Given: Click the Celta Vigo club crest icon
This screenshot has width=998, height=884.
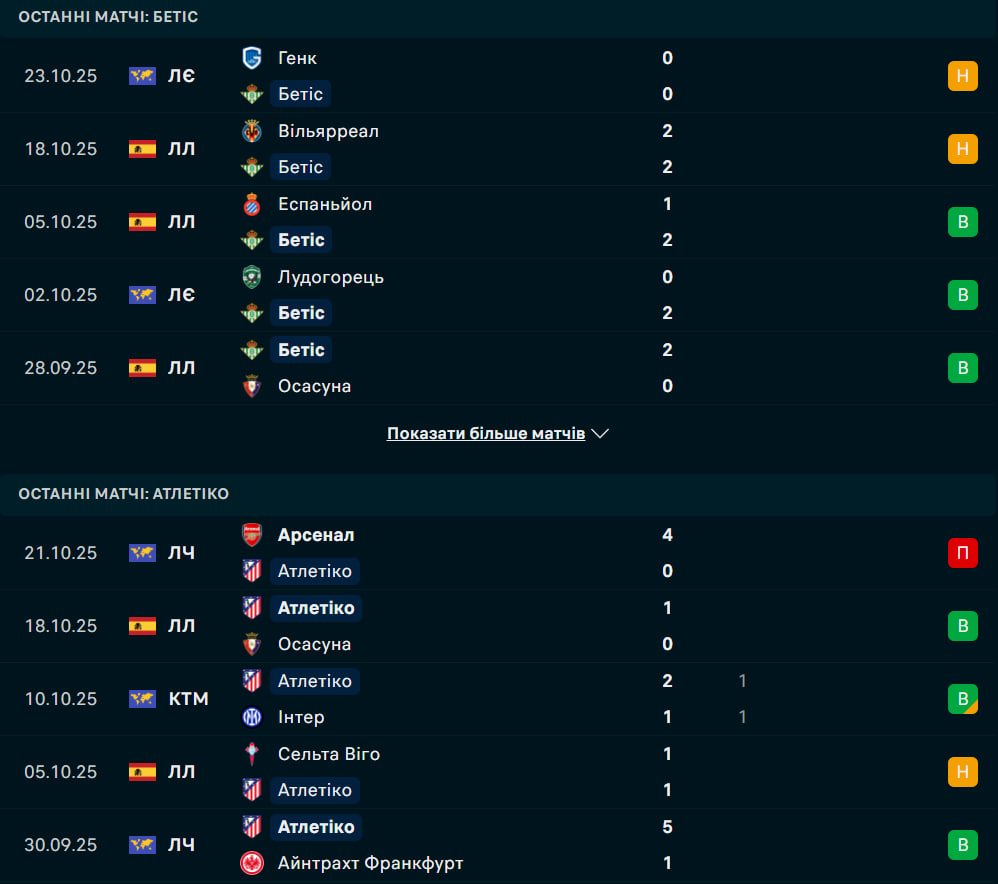Looking at the screenshot, I should (252, 754).
